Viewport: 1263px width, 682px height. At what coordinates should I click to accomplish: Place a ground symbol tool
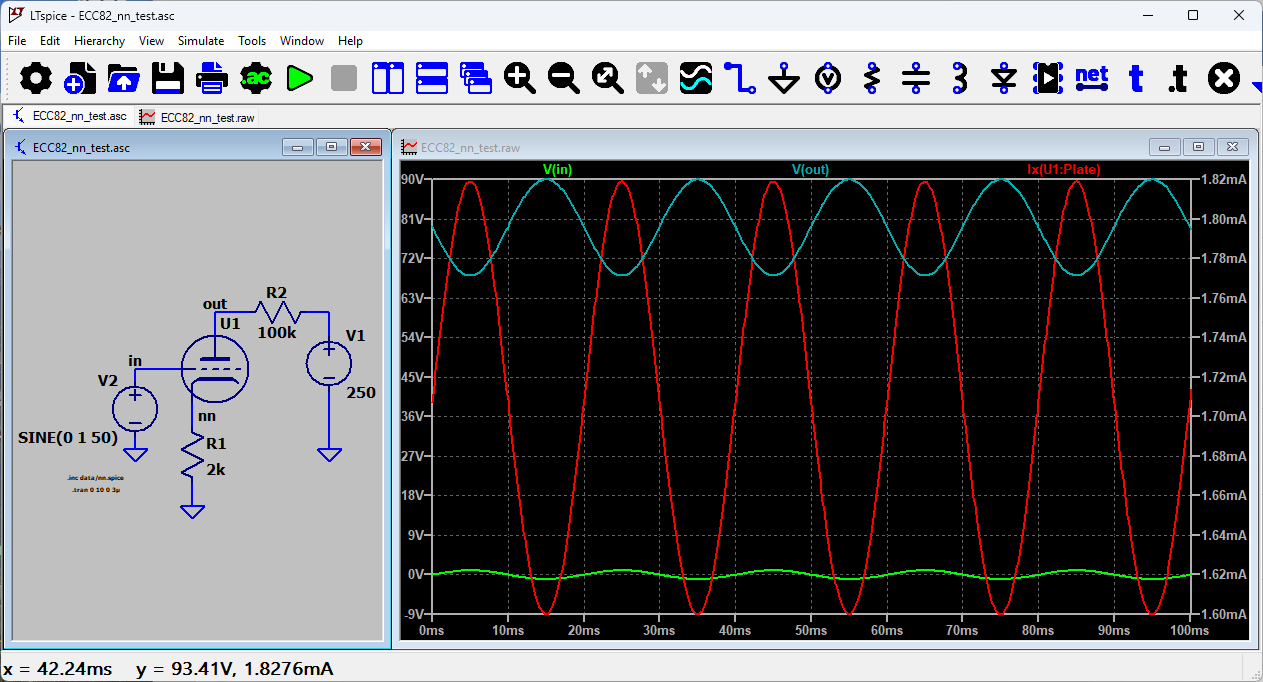(x=784, y=77)
